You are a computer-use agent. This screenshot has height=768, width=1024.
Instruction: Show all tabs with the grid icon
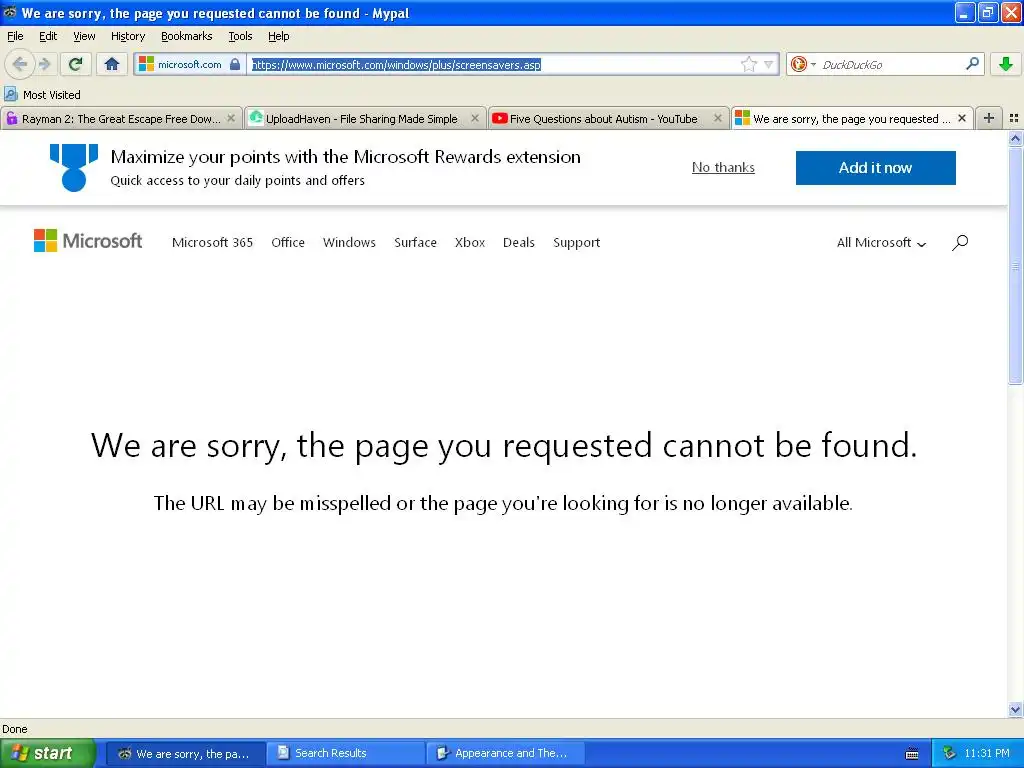pyautogui.click(x=1014, y=118)
